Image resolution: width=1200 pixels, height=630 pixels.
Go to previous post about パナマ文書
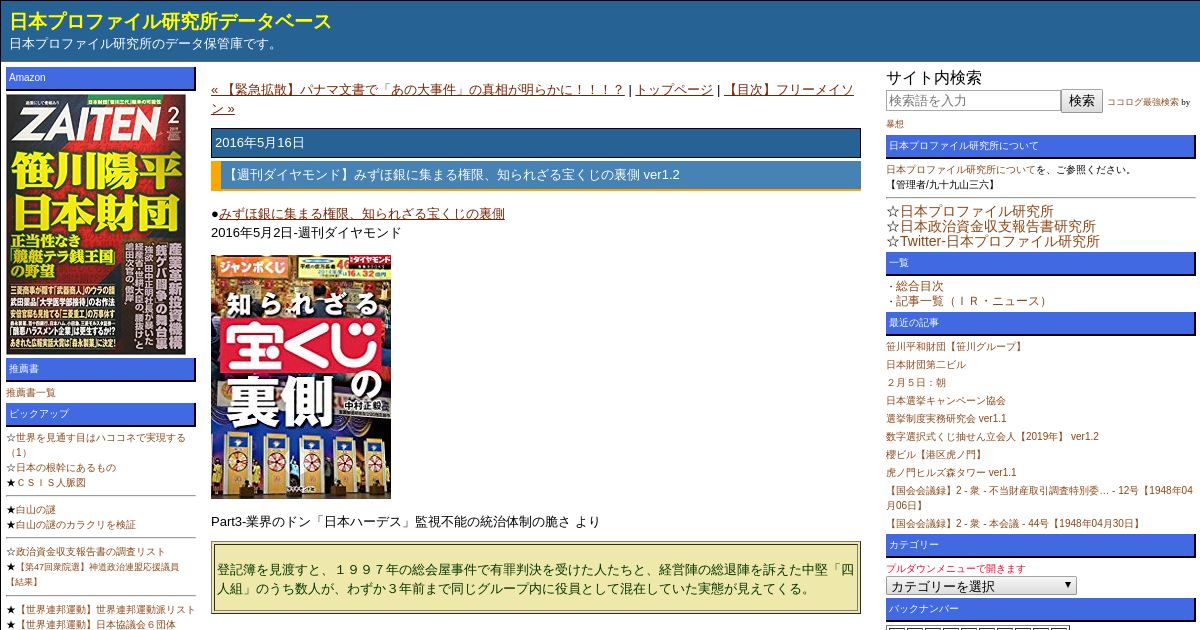click(x=417, y=89)
